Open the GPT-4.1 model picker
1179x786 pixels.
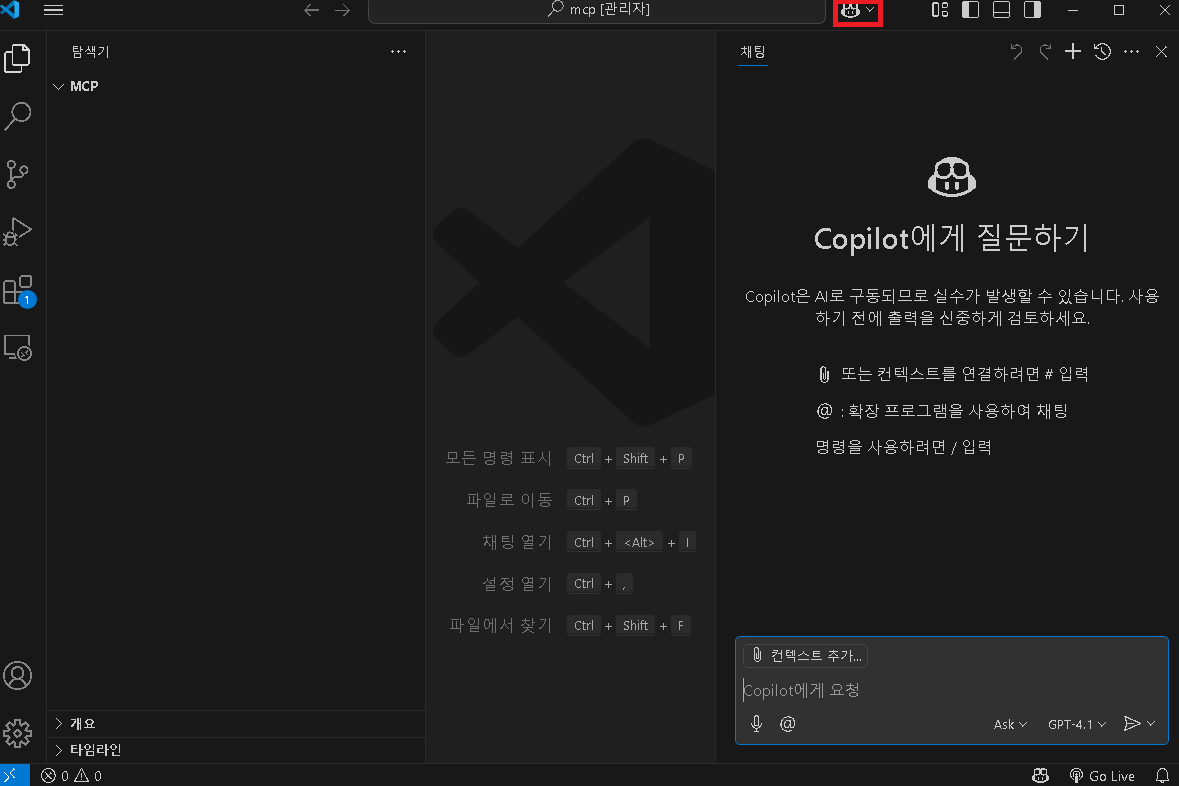(x=1077, y=724)
